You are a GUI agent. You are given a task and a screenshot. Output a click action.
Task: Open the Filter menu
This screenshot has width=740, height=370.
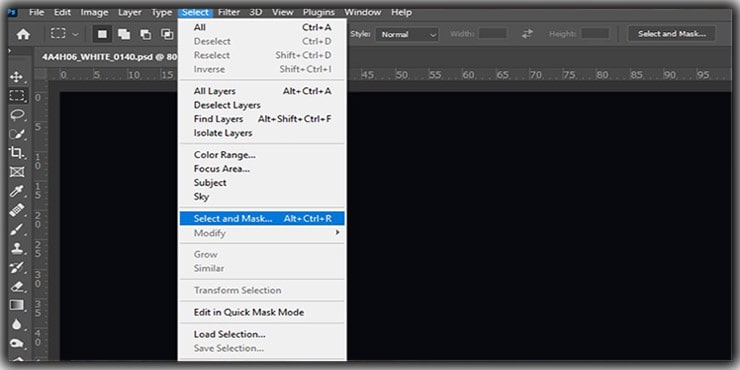[229, 12]
